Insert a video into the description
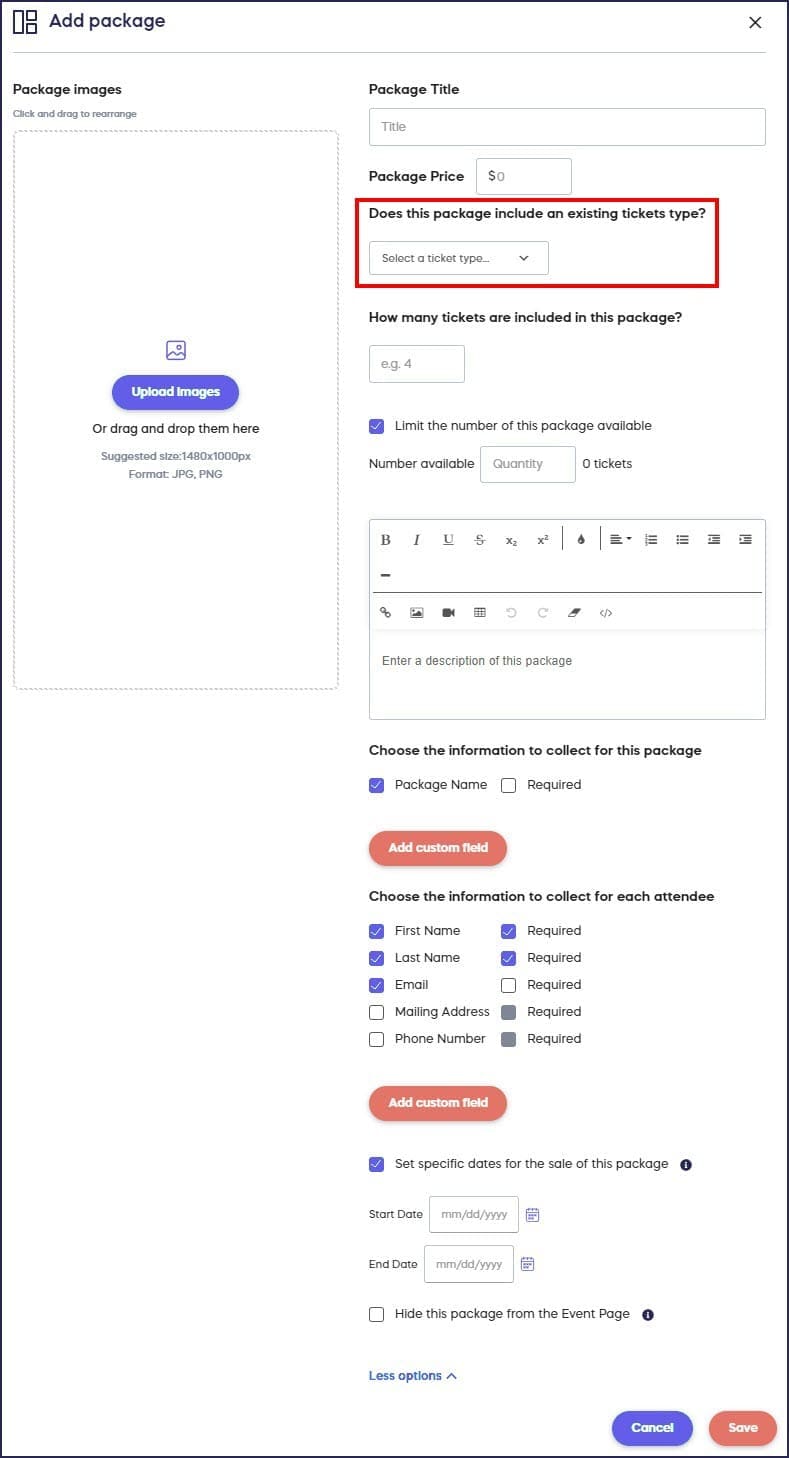This screenshot has width=789, height=1458. click(x=448, y=613)
